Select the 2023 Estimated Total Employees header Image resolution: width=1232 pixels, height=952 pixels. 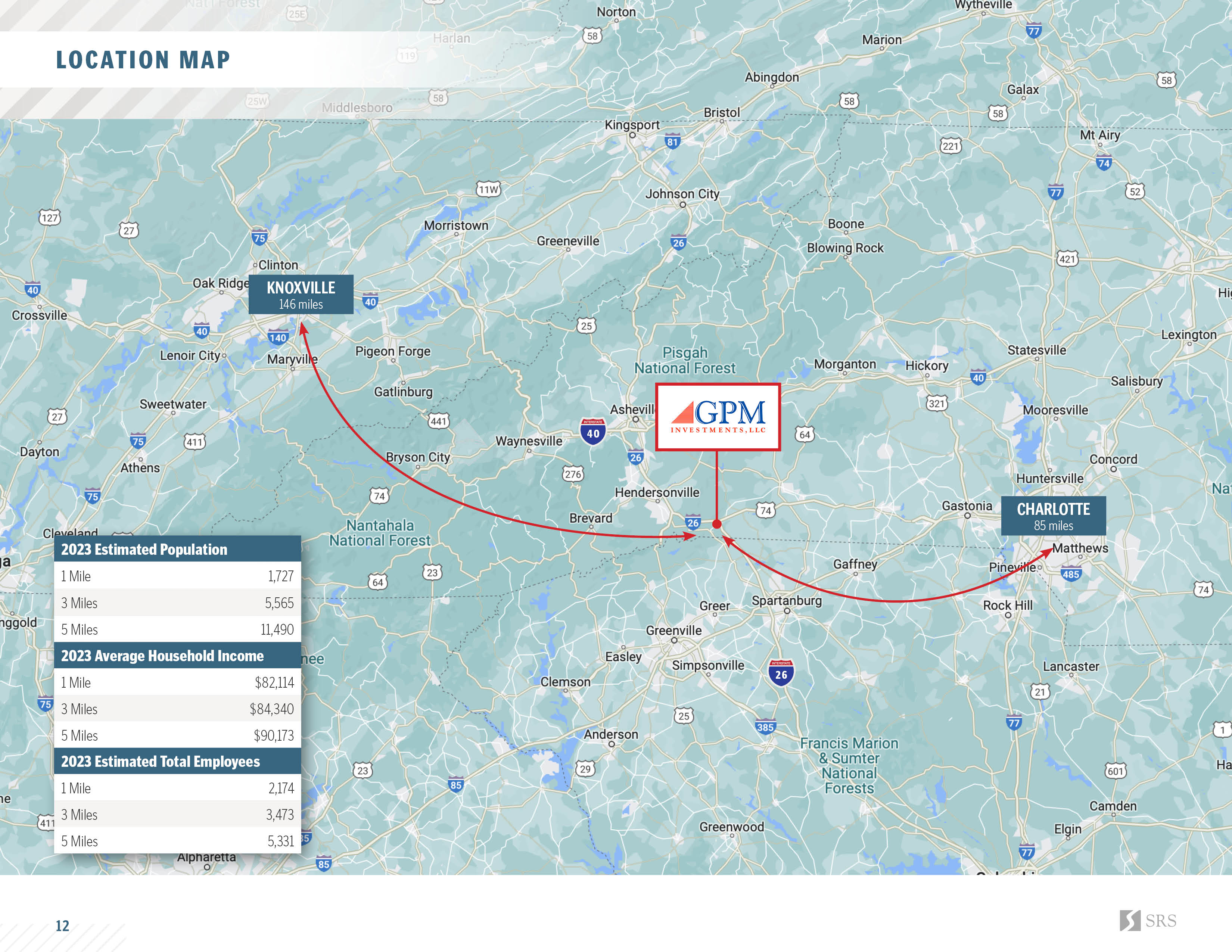pyautogui.click(x=178, y=761)
